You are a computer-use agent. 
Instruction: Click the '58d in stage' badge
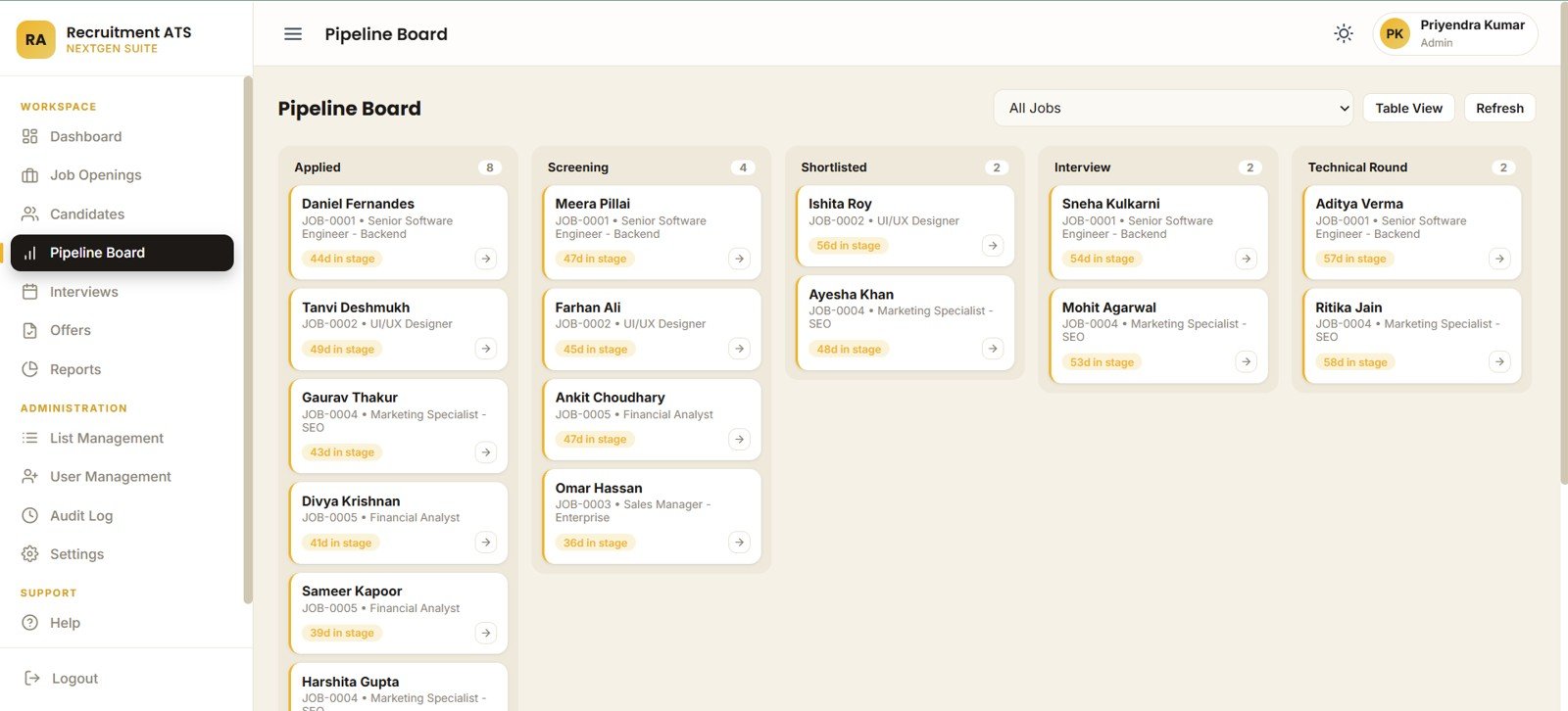[x=1355, y=362]
